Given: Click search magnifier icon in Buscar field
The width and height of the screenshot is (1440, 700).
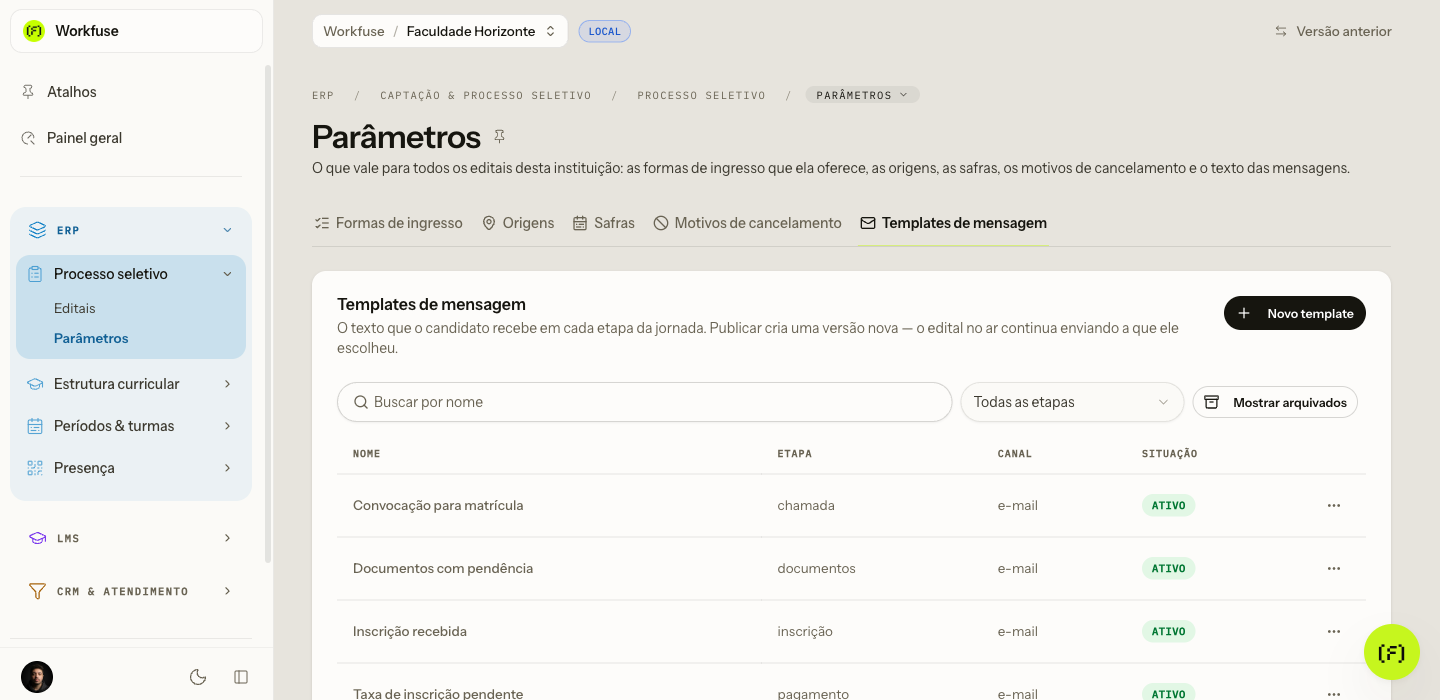Looking at the screenshot, I should 361,402.
